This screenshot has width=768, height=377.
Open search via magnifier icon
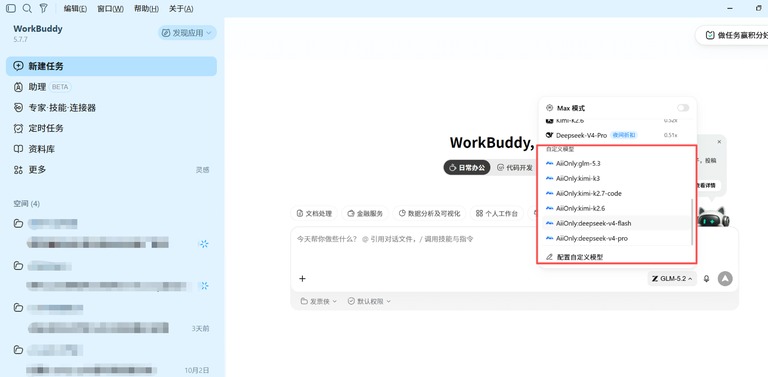tap(27, 8)
